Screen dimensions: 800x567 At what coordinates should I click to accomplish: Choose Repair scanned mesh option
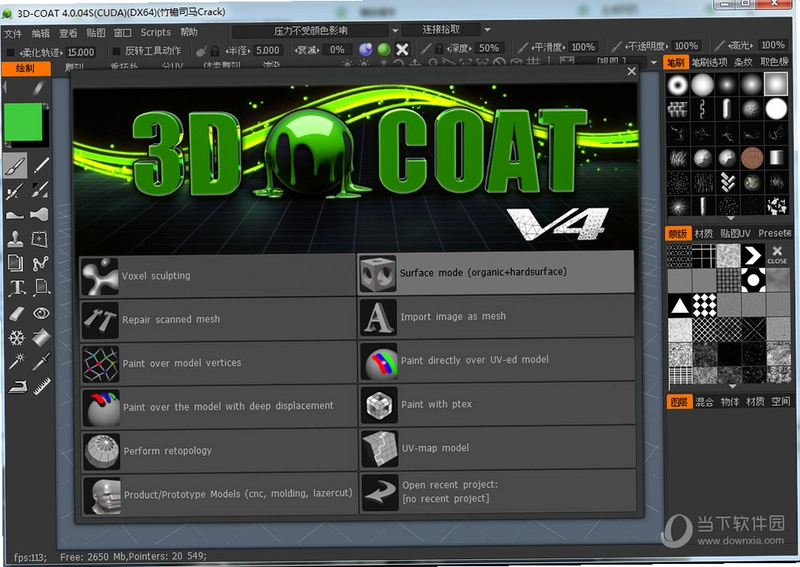(218, 320)
